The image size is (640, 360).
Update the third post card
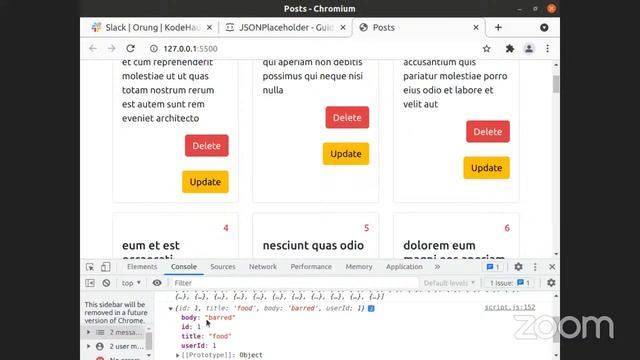pos(487,168)
